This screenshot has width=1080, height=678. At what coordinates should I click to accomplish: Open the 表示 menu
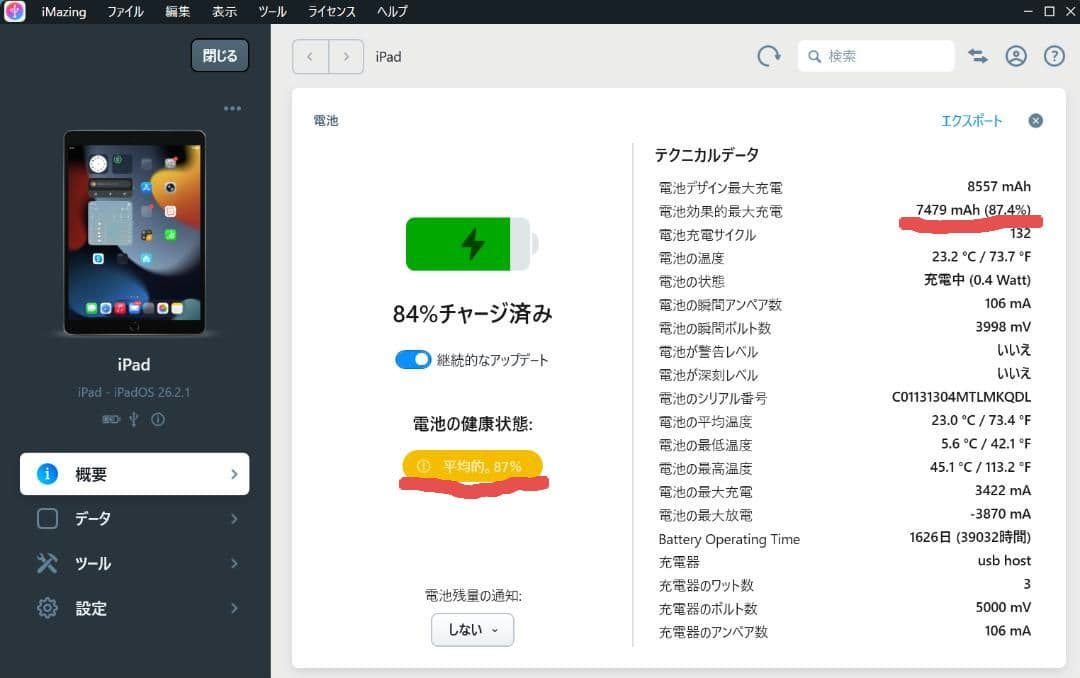[224, 12]
